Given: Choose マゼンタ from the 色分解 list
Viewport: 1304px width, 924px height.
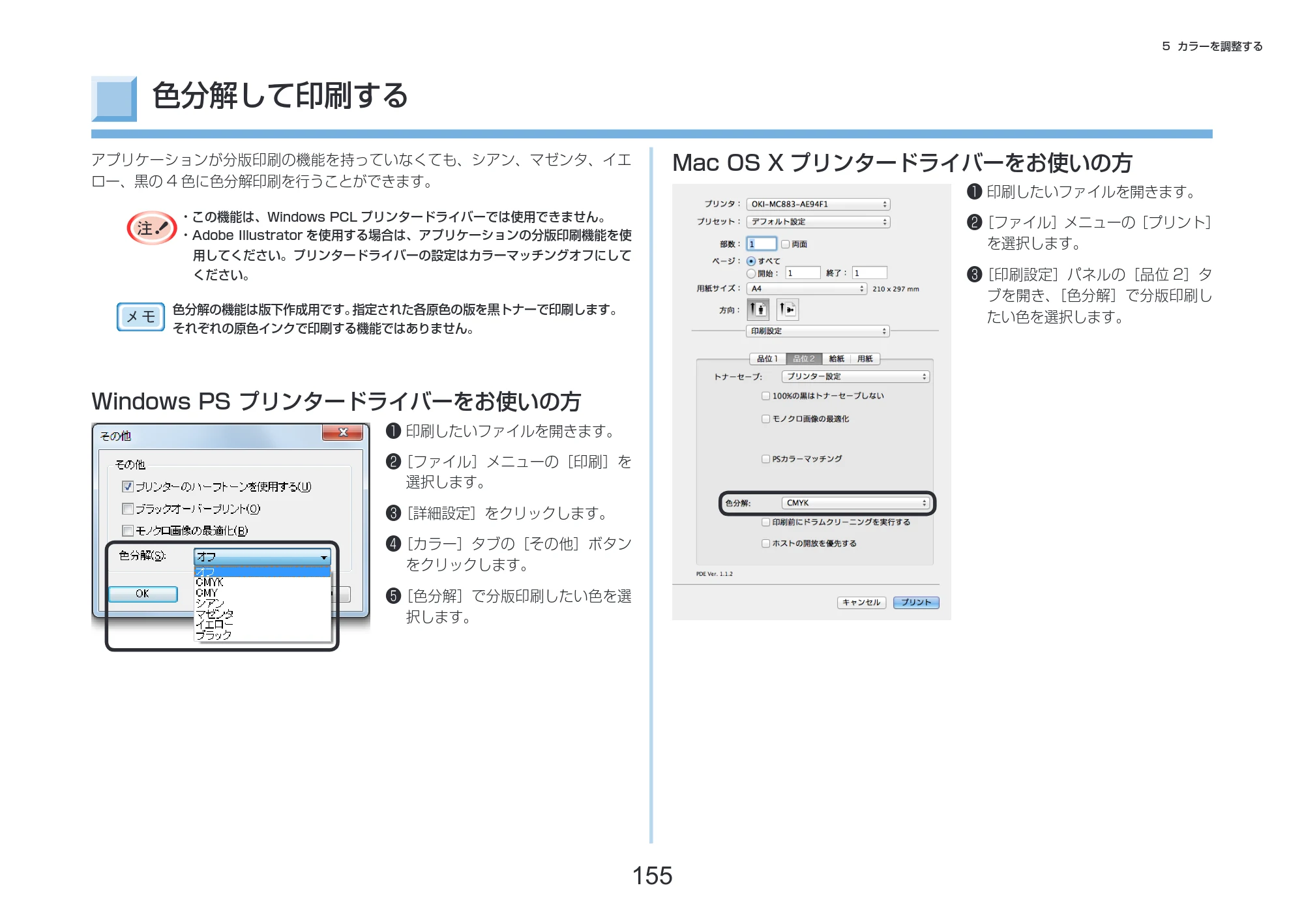Looking at the screenshot, I should point(262,614).
